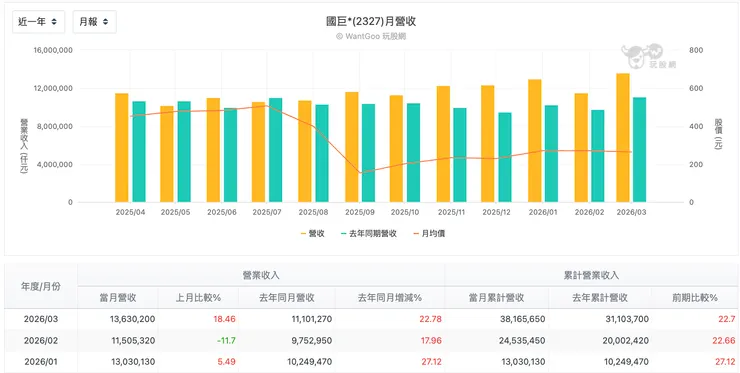The height and width of the screenshot is (373, 740).
Task: Click the 2025/09 low point on price line
Action: click(x=361, y=173)
